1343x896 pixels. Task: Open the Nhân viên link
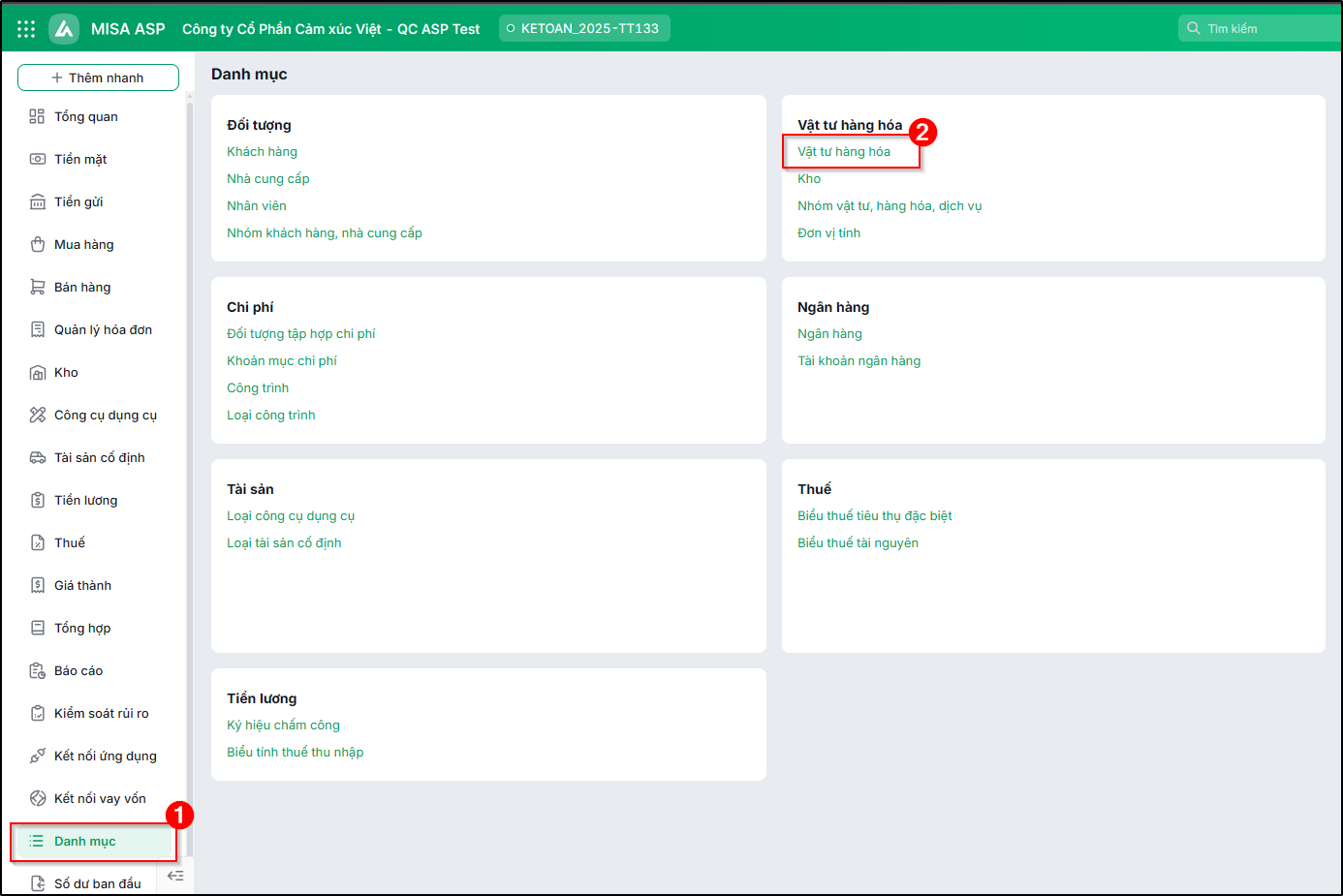click(x=257, y=205)
